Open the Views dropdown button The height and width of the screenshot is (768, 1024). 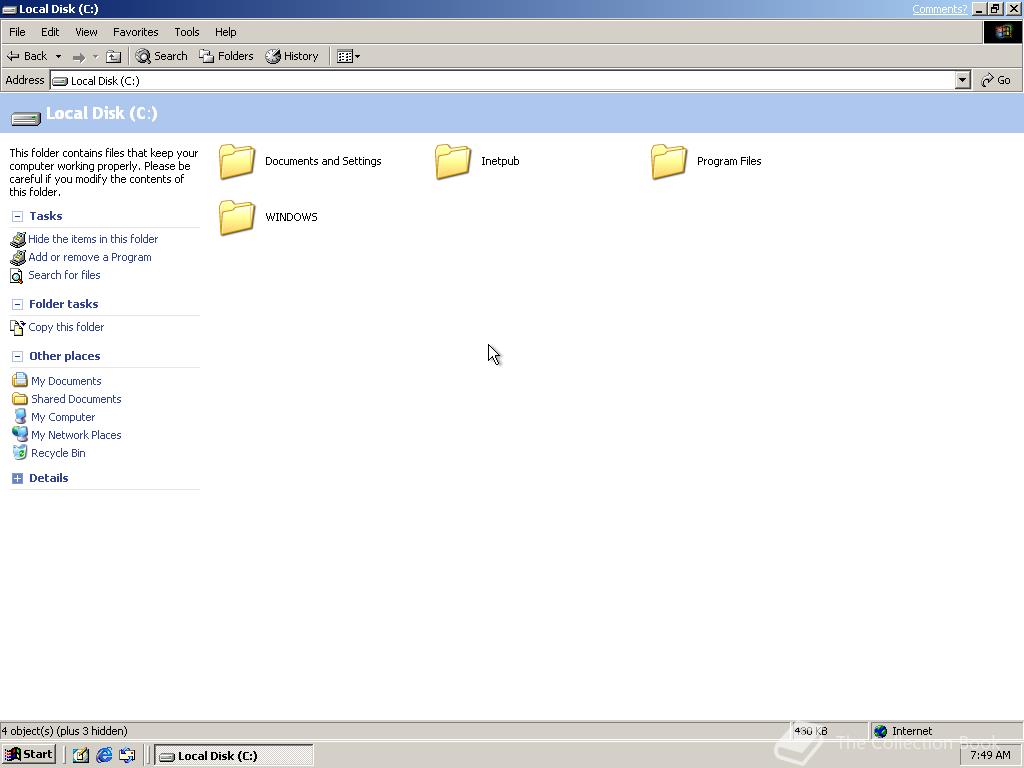[348, 56]
